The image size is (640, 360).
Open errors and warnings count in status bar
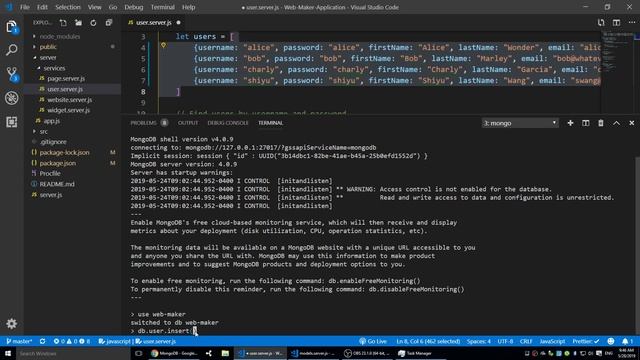tap(71, 341)
